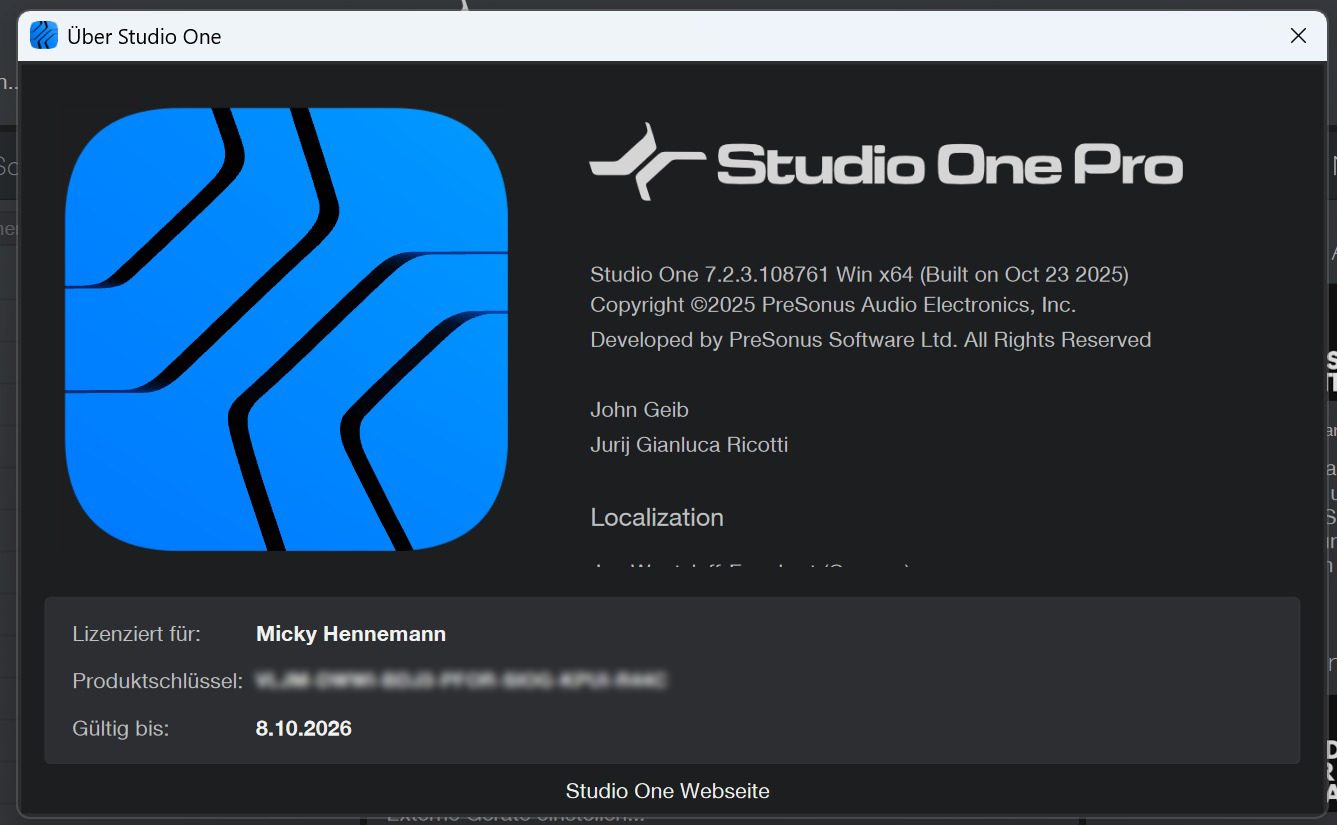Image resolution: width=1337 pixels, height=825 pixels.
Task: Click the licensee name Micky Hennemann
Action: click(351, 634)
